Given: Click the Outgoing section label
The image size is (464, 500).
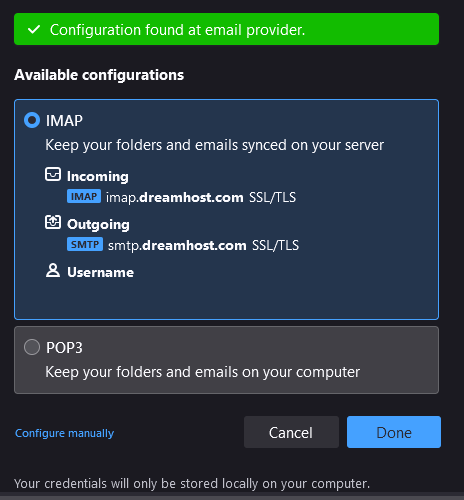Looking at the screenshot, I should pyautogui.click(x=98, y=224).
